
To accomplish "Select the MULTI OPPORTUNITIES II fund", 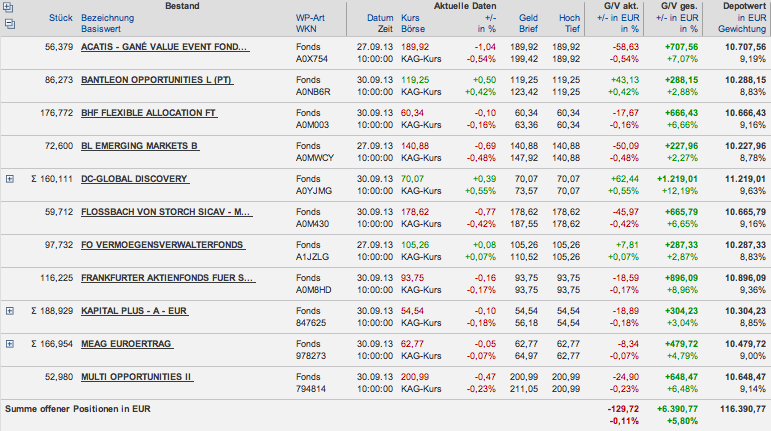I will 137,377.
